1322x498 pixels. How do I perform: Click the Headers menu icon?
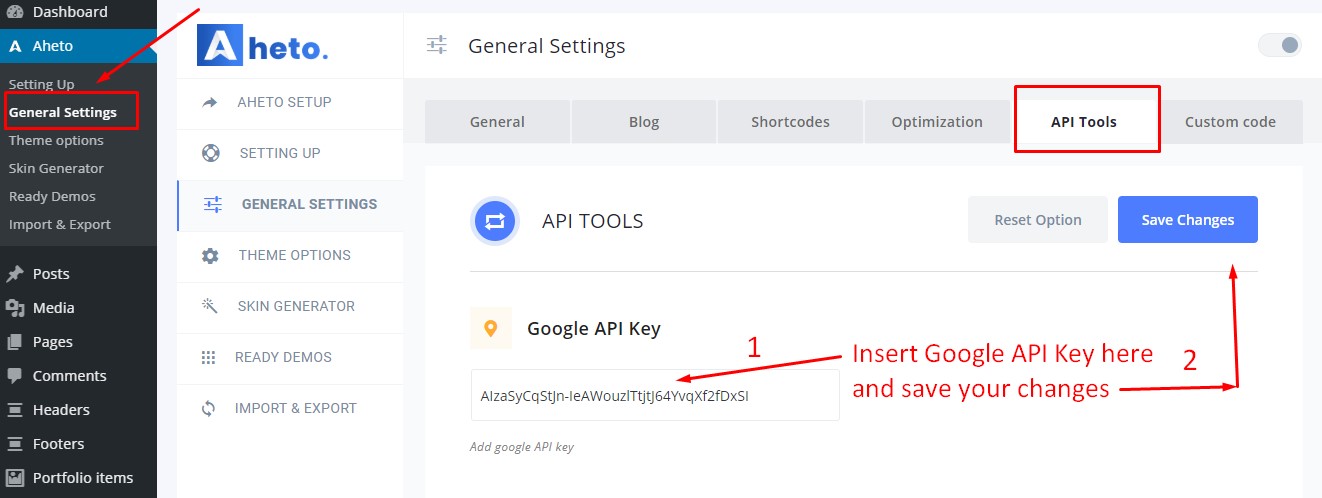click(15, 410)
